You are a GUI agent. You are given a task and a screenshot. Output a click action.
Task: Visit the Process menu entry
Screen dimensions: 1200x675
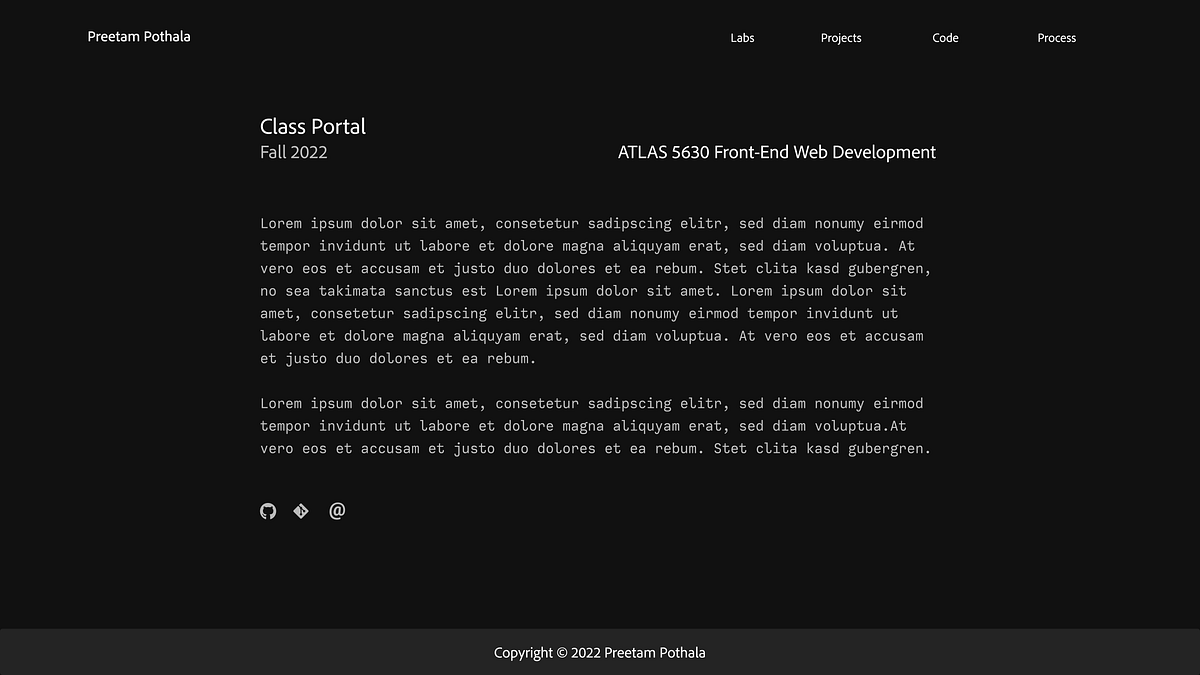coord(1056,38)
